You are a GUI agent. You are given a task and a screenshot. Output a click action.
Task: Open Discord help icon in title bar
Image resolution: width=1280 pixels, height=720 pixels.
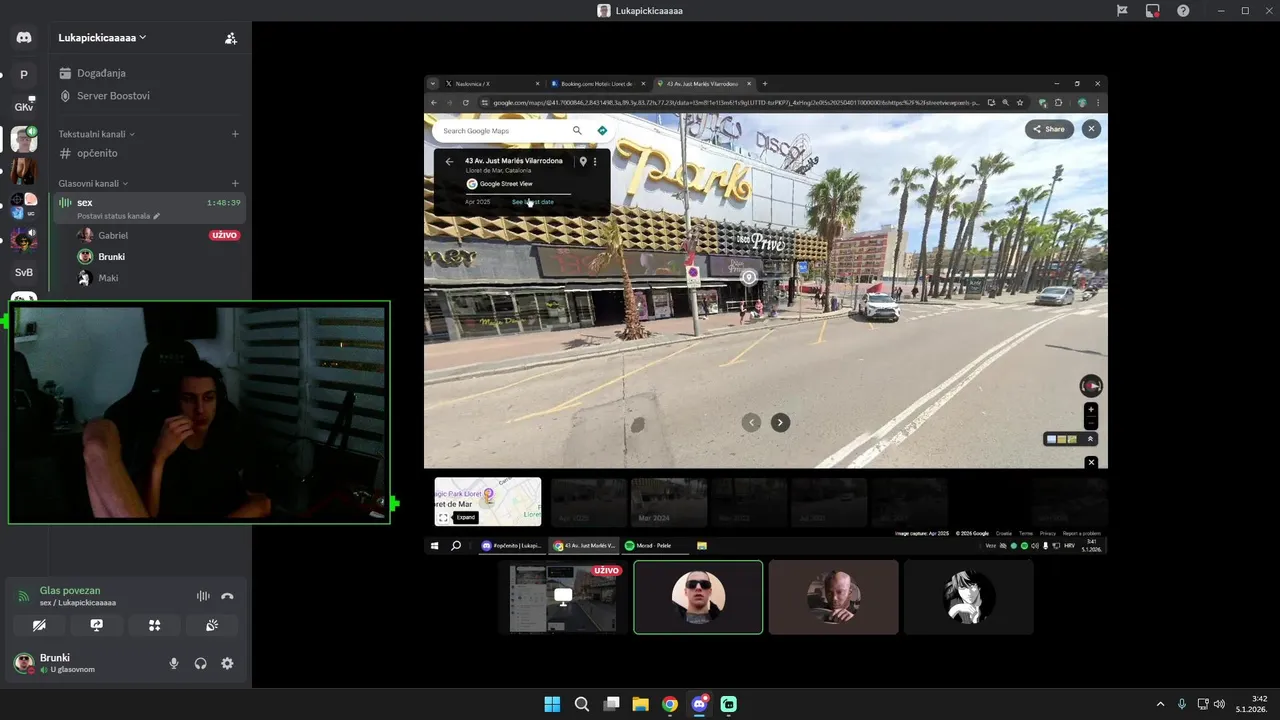coord(1184,10)
